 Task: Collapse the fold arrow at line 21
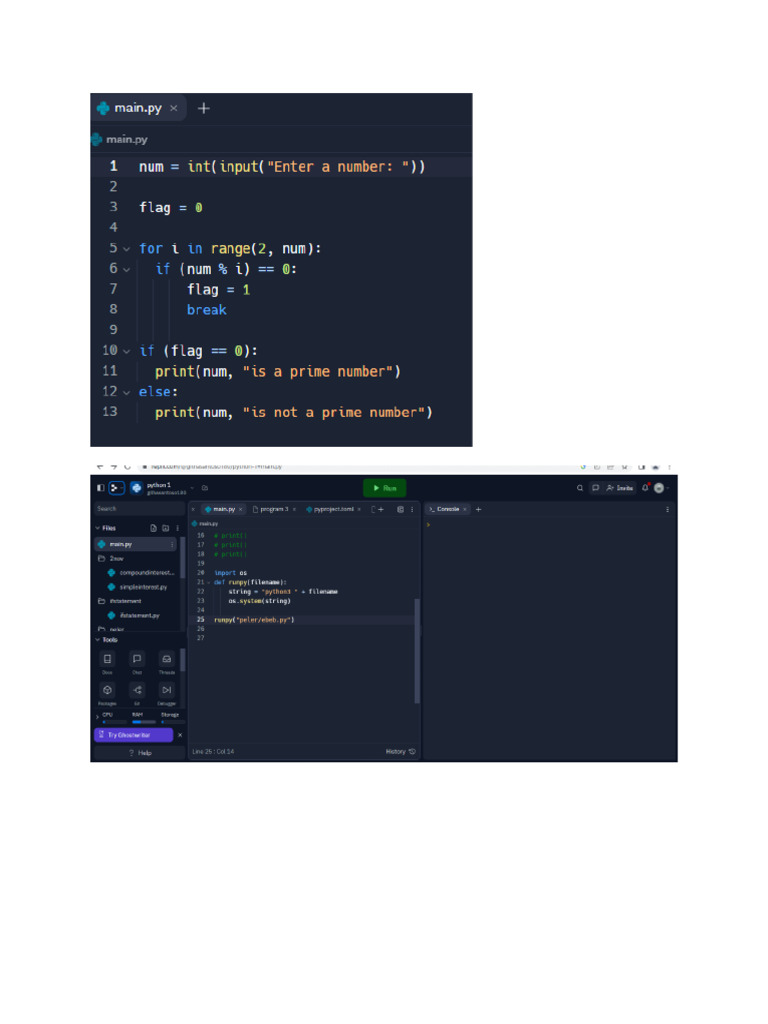(x=209, y=583)
